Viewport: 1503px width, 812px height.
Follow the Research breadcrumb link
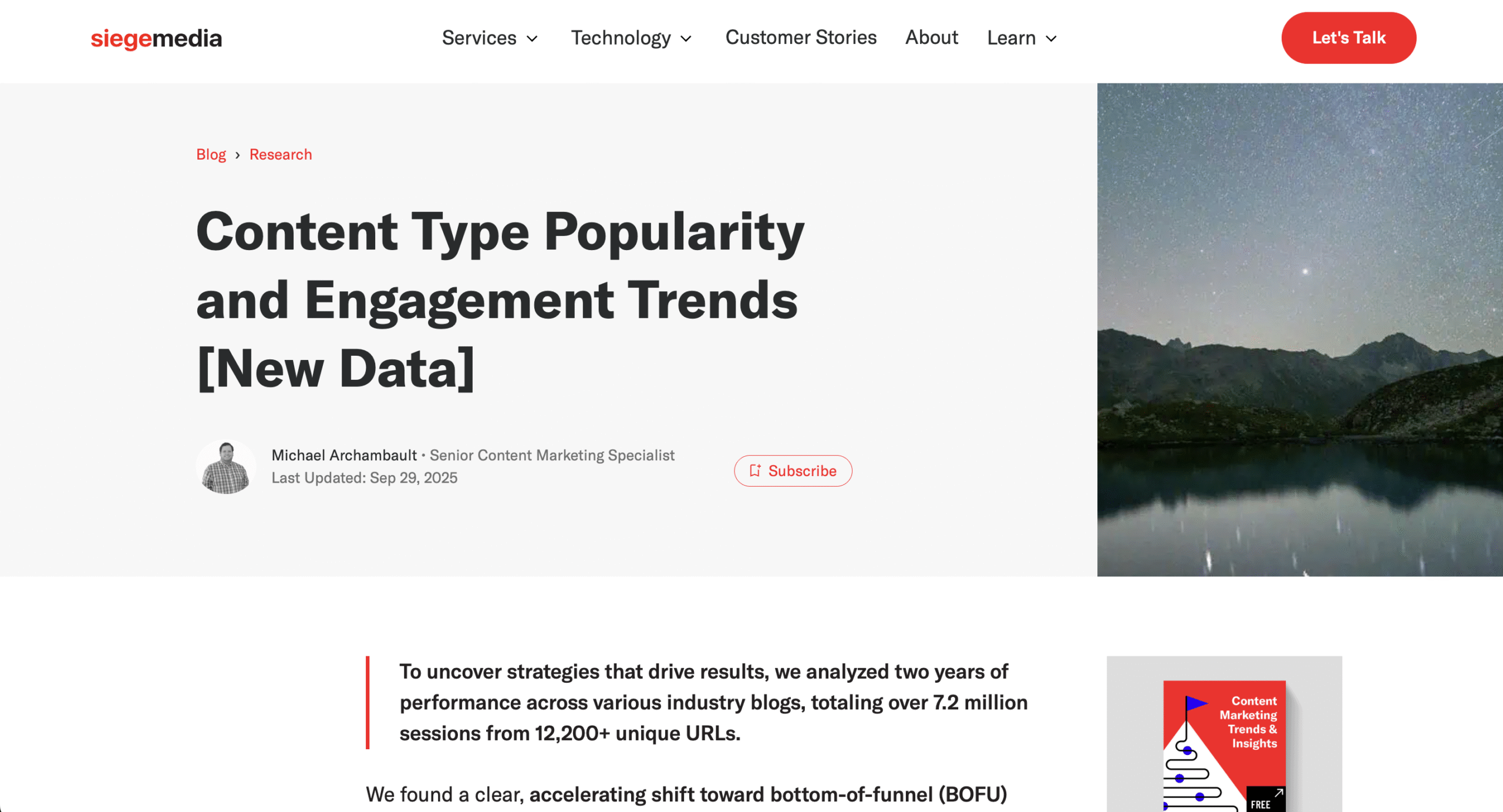pyautogui.click(x=281, y=154)
